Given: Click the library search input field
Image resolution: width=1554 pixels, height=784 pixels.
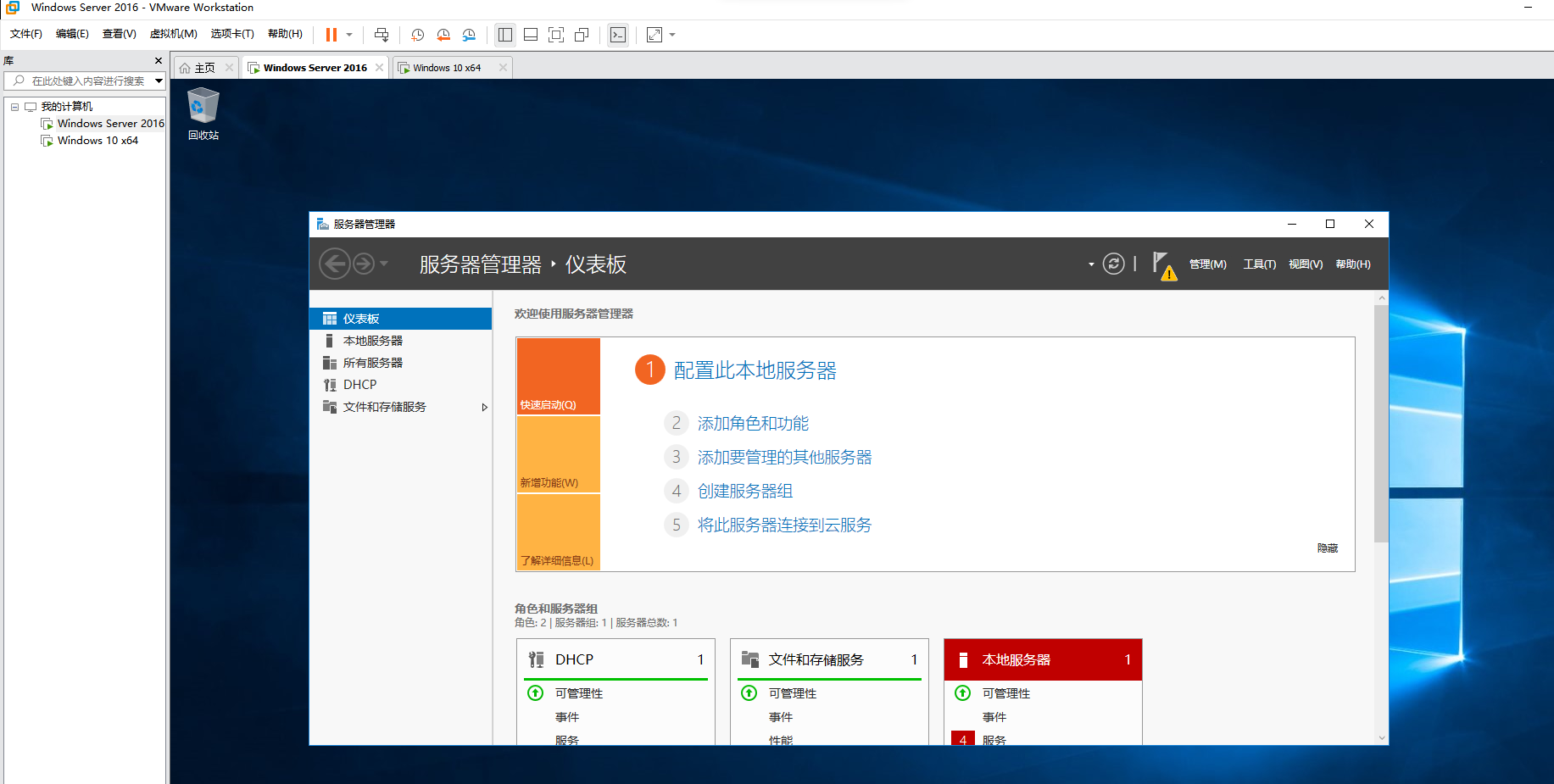Looking at the screenshot, I should pyautogui.click(x=88, y=81).
